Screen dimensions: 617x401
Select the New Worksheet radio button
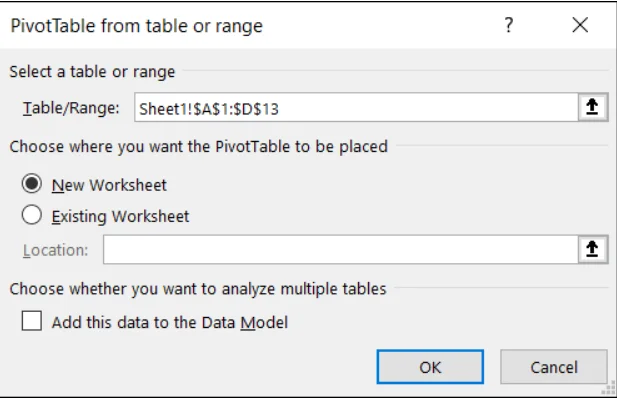click(32, 185)
